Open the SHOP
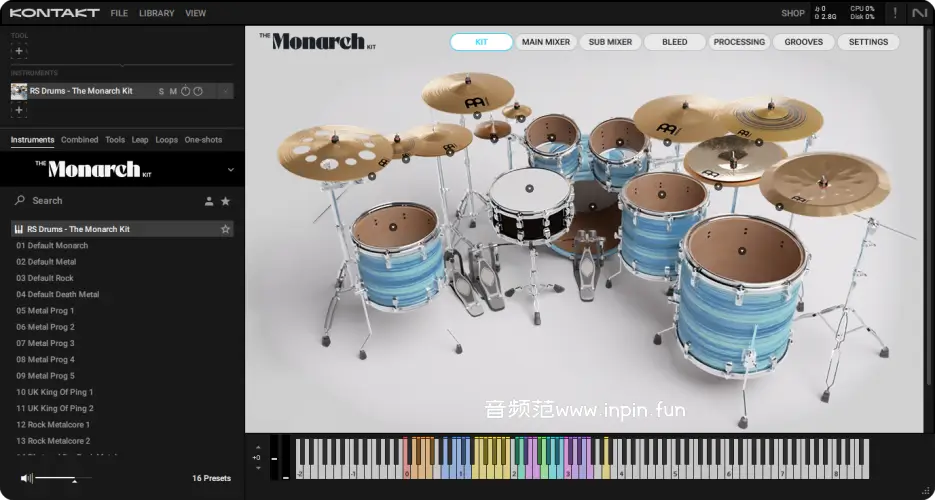The image size is (935, 500). point(793,13)
